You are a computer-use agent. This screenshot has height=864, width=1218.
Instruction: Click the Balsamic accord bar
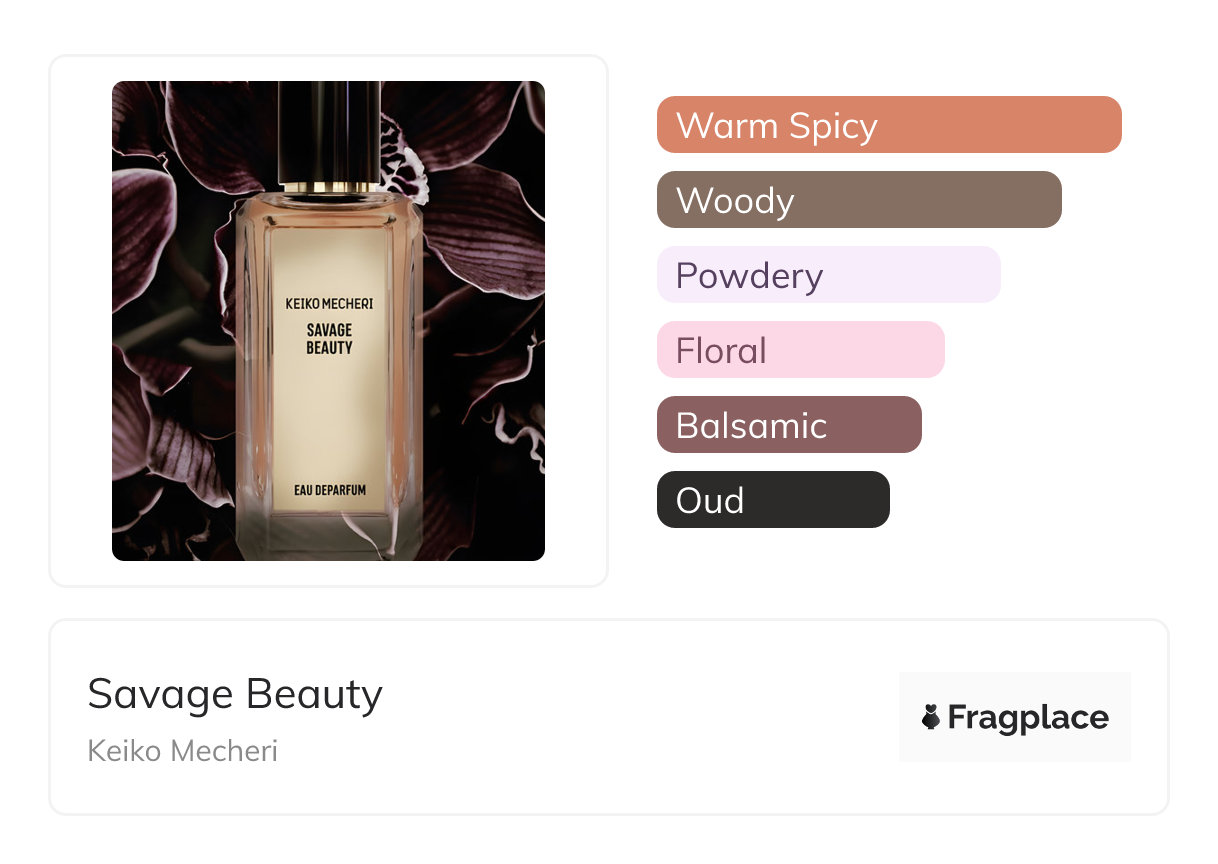[788, 425]
